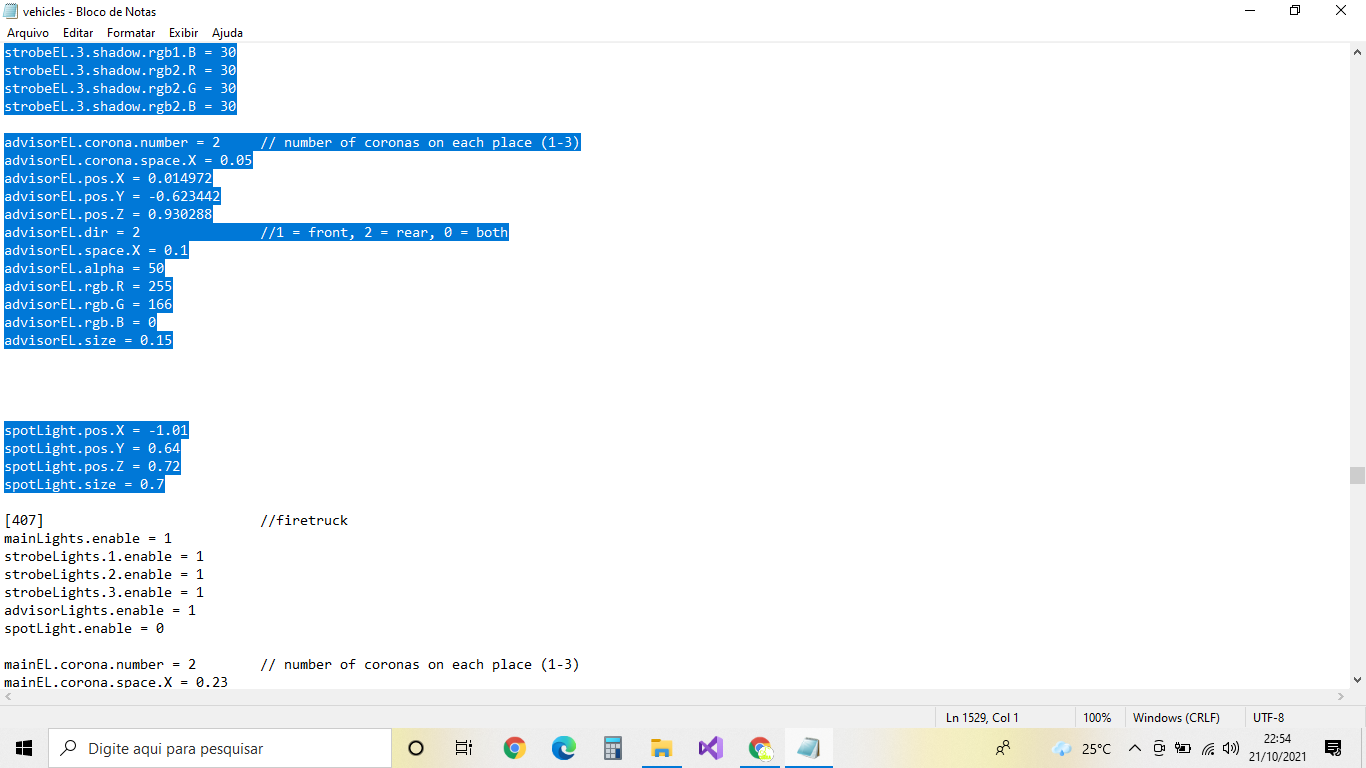The height and width of the screenshot is (768, 1366).
Task: Click the line 'advisorEL.corona.space.X = 0.05'
Action: [x=128, y=160]
